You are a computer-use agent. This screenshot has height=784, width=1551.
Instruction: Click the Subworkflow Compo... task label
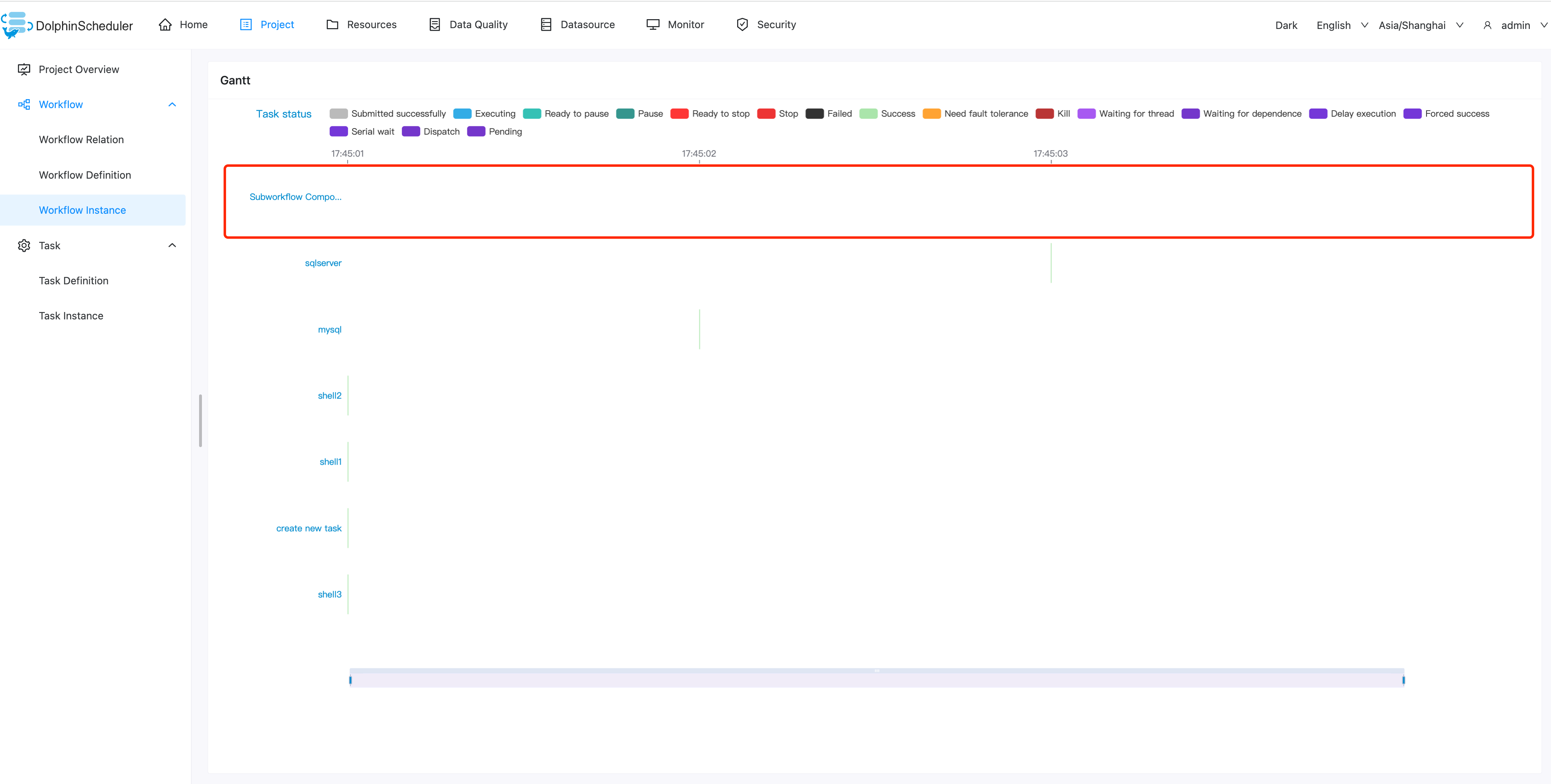click(x=295, y=197)
